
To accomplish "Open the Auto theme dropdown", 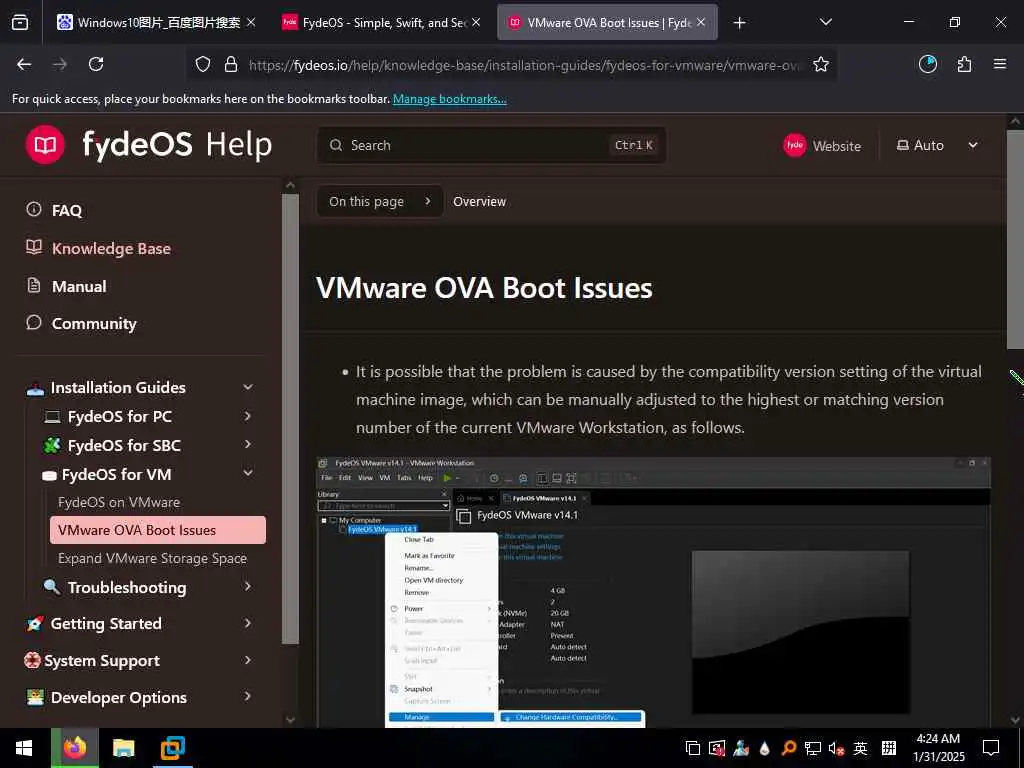I will click(936, 145).
